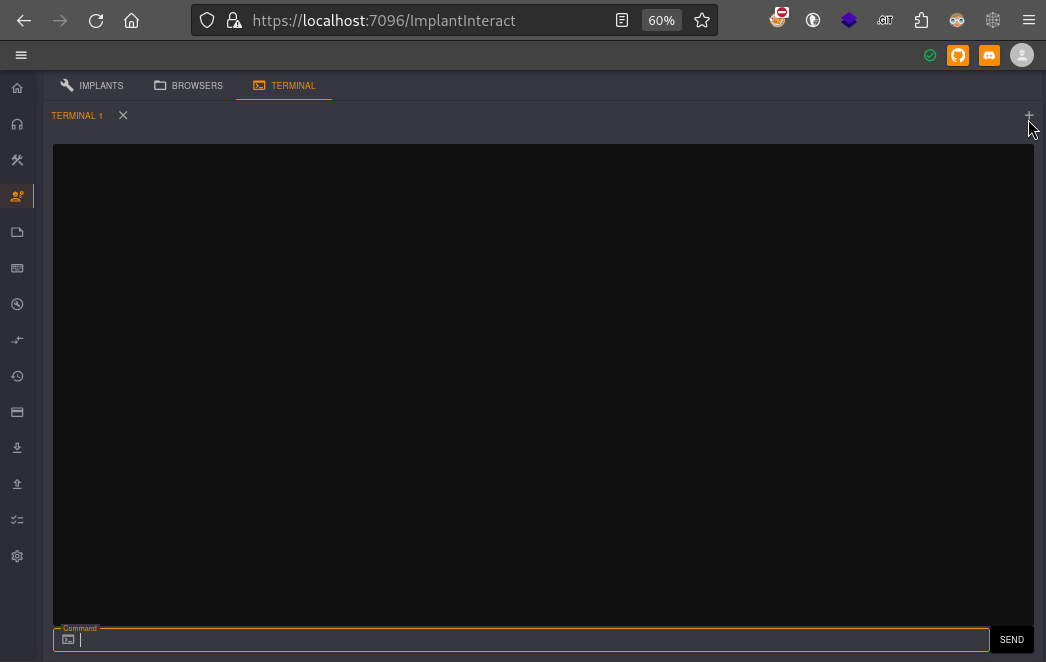Click the history clock sidebar icon

[x=17, y=376]
